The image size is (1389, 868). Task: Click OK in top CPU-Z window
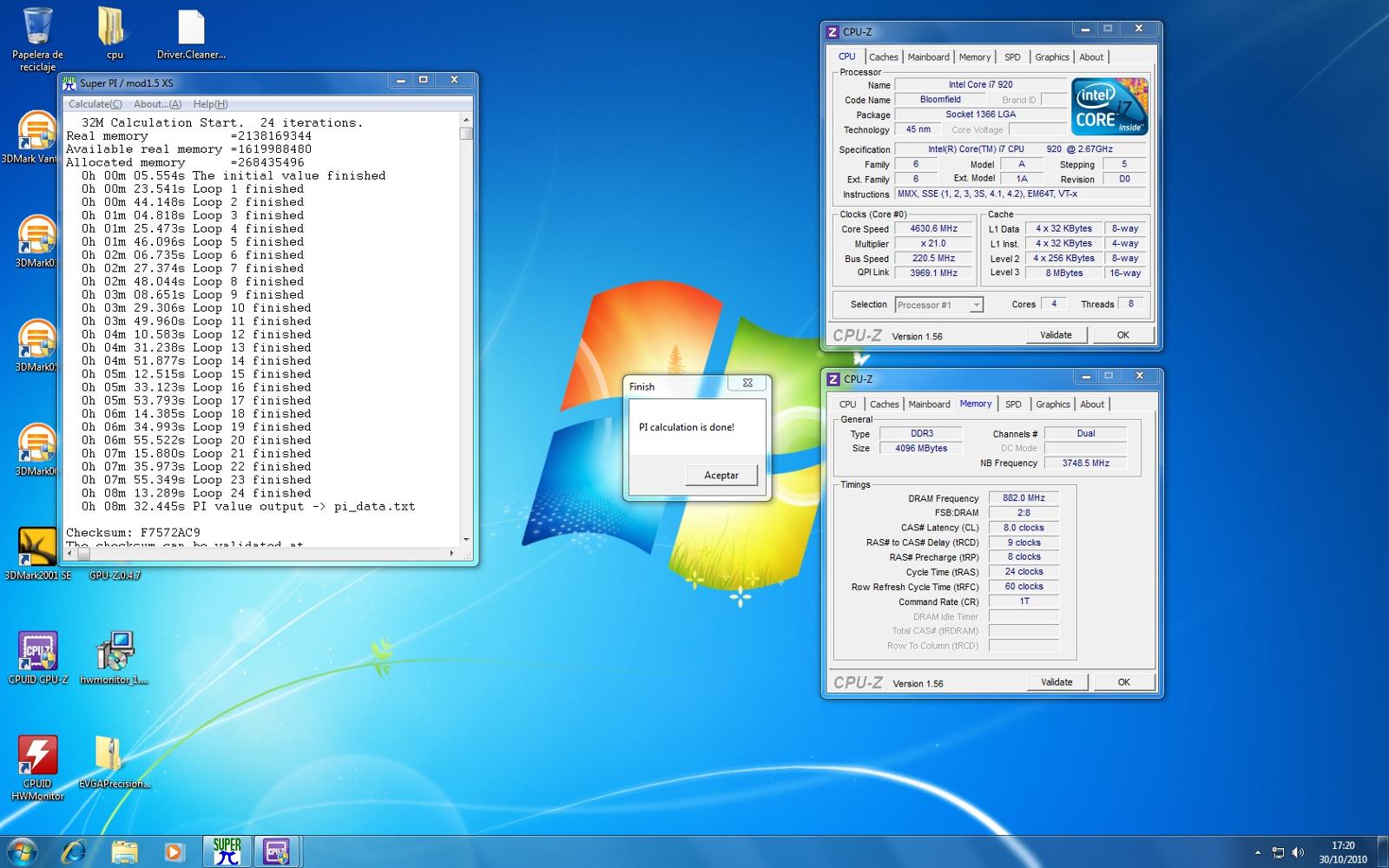pyautogui.click(x=1122, y=335)
